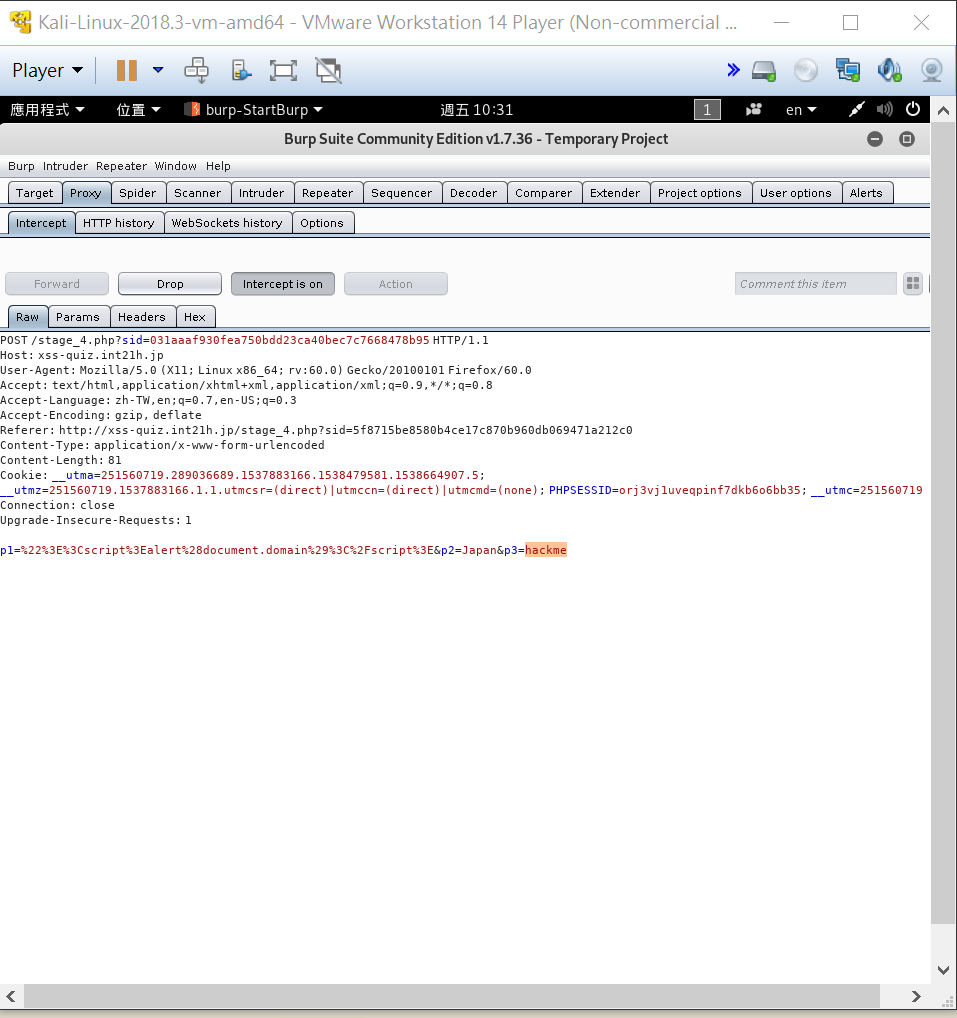The width and height of the screenshot is (957, 1018).
Task: Click the sound card device icon
Action: pyautogui.click(x=889, y=70)
